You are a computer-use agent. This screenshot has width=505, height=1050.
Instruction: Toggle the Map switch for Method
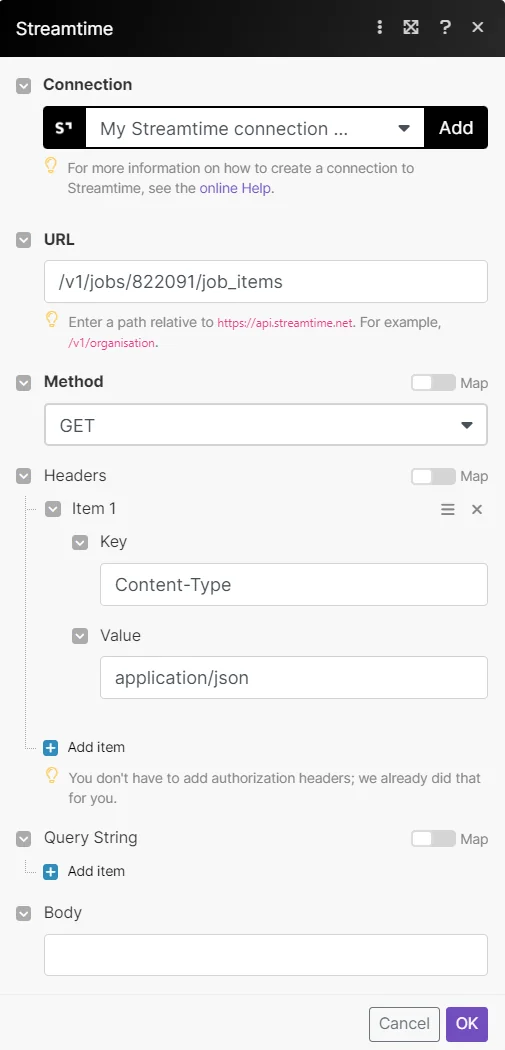[x=433, y=383]
